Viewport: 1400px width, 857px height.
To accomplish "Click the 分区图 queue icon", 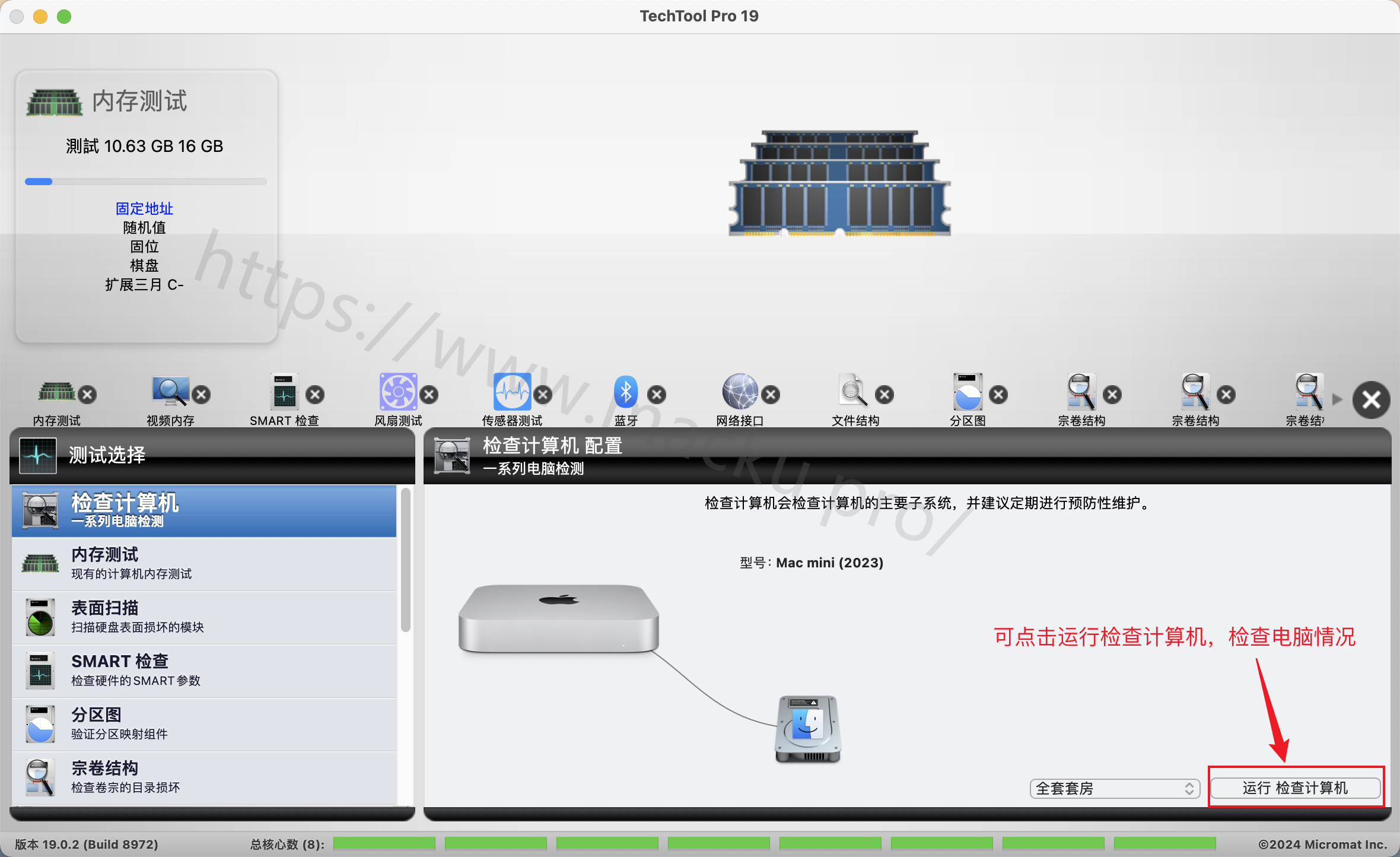I will point(968,392).
